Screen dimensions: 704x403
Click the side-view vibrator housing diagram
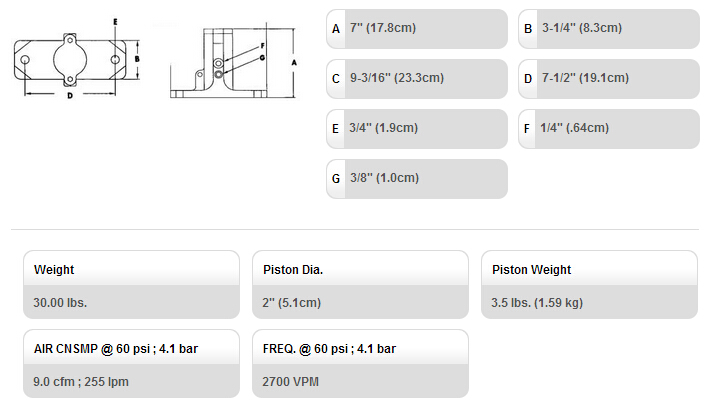233,62
